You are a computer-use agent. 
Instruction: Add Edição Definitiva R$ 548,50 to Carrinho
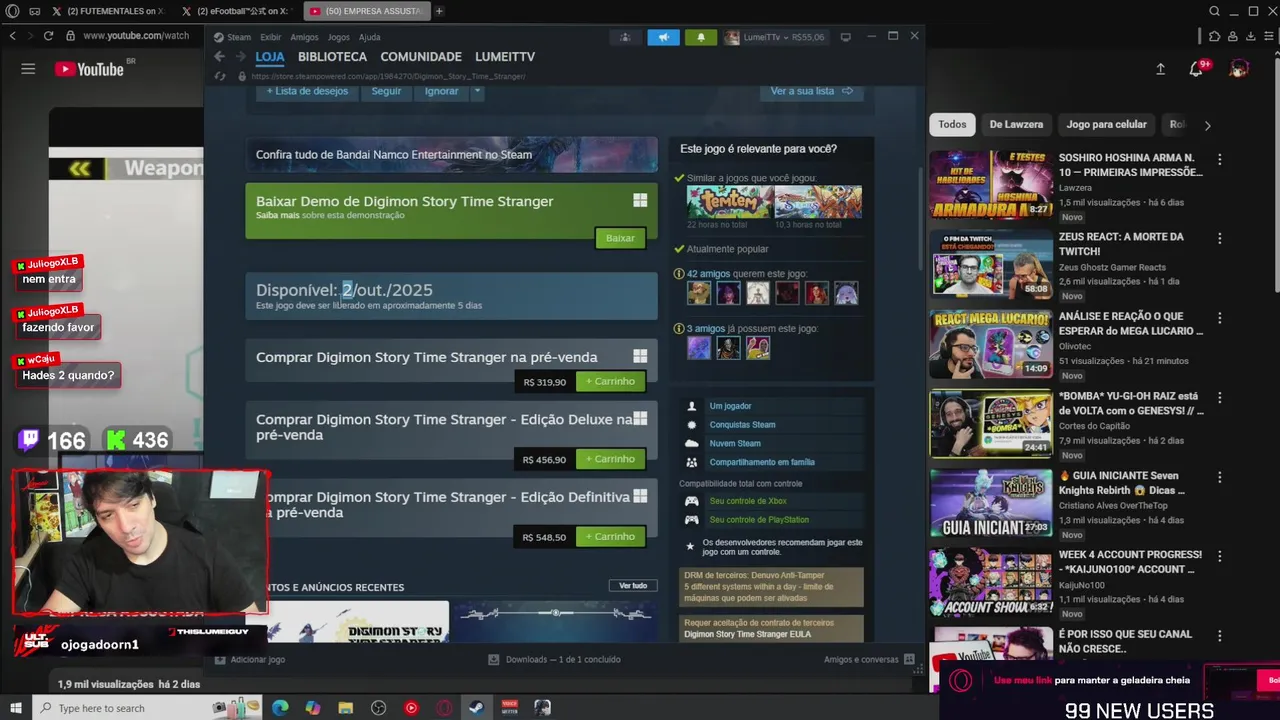tap(610, 537)
